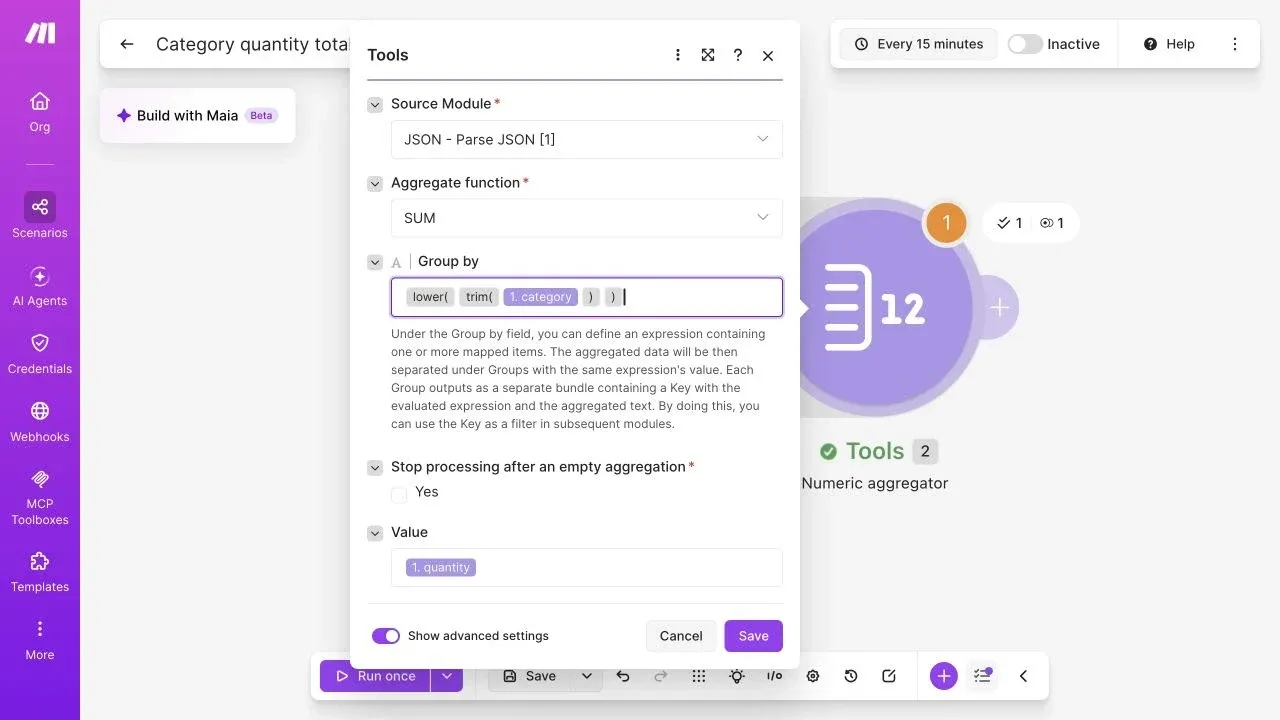
Task: Click the auto-align dots grid icon
Action: [699, 676]
